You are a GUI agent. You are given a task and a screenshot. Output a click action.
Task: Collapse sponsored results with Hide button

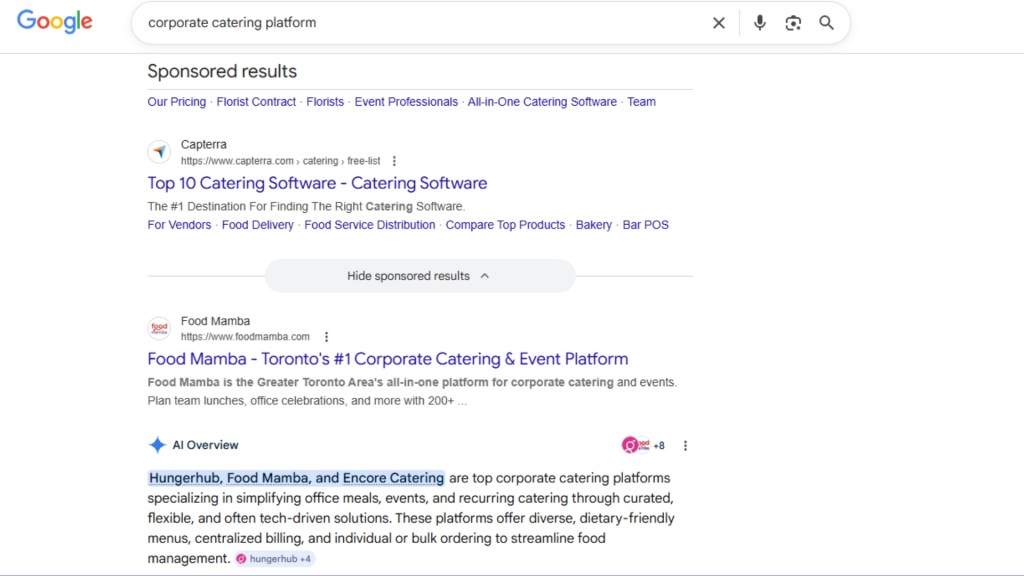tap(419, 276)
